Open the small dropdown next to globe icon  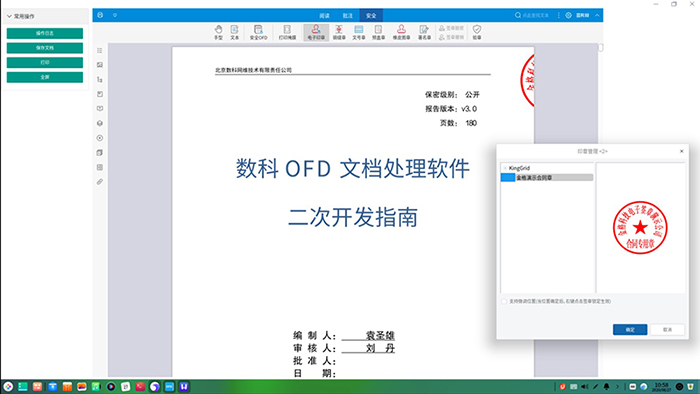115,15
